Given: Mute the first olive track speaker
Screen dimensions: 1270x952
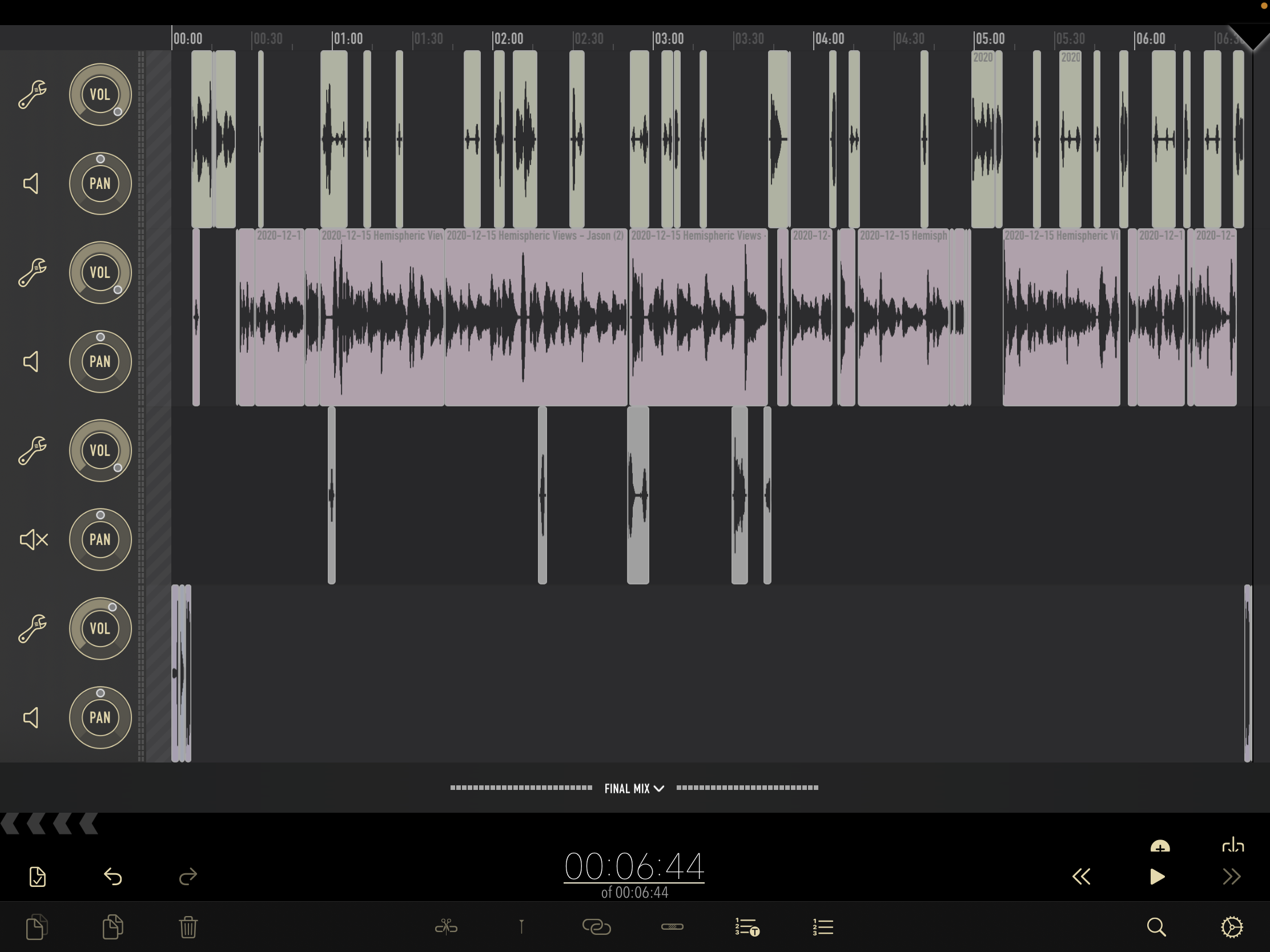Looking at the screenshot, I should pos(31,184).
